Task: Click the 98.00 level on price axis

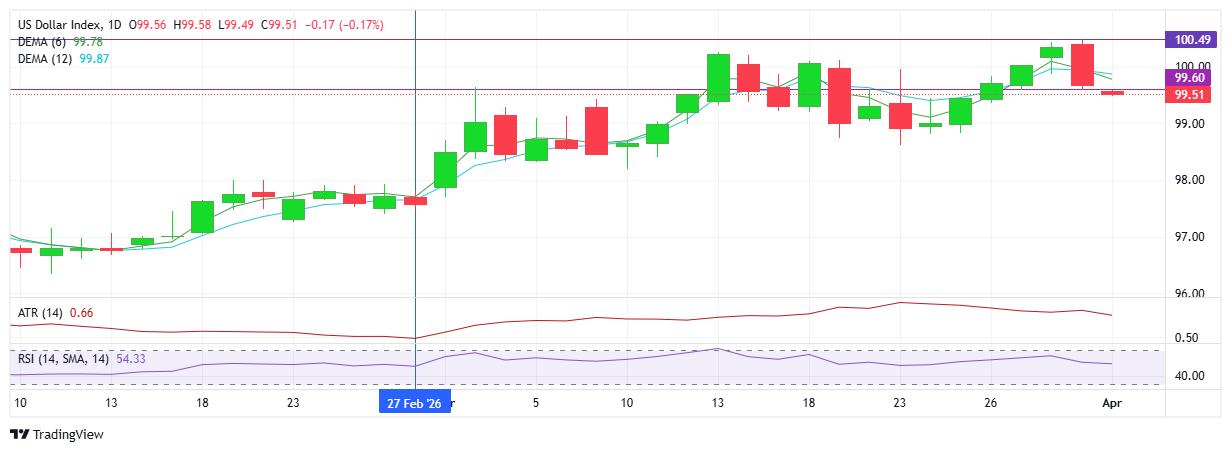Action: (x=1189, y=181)
